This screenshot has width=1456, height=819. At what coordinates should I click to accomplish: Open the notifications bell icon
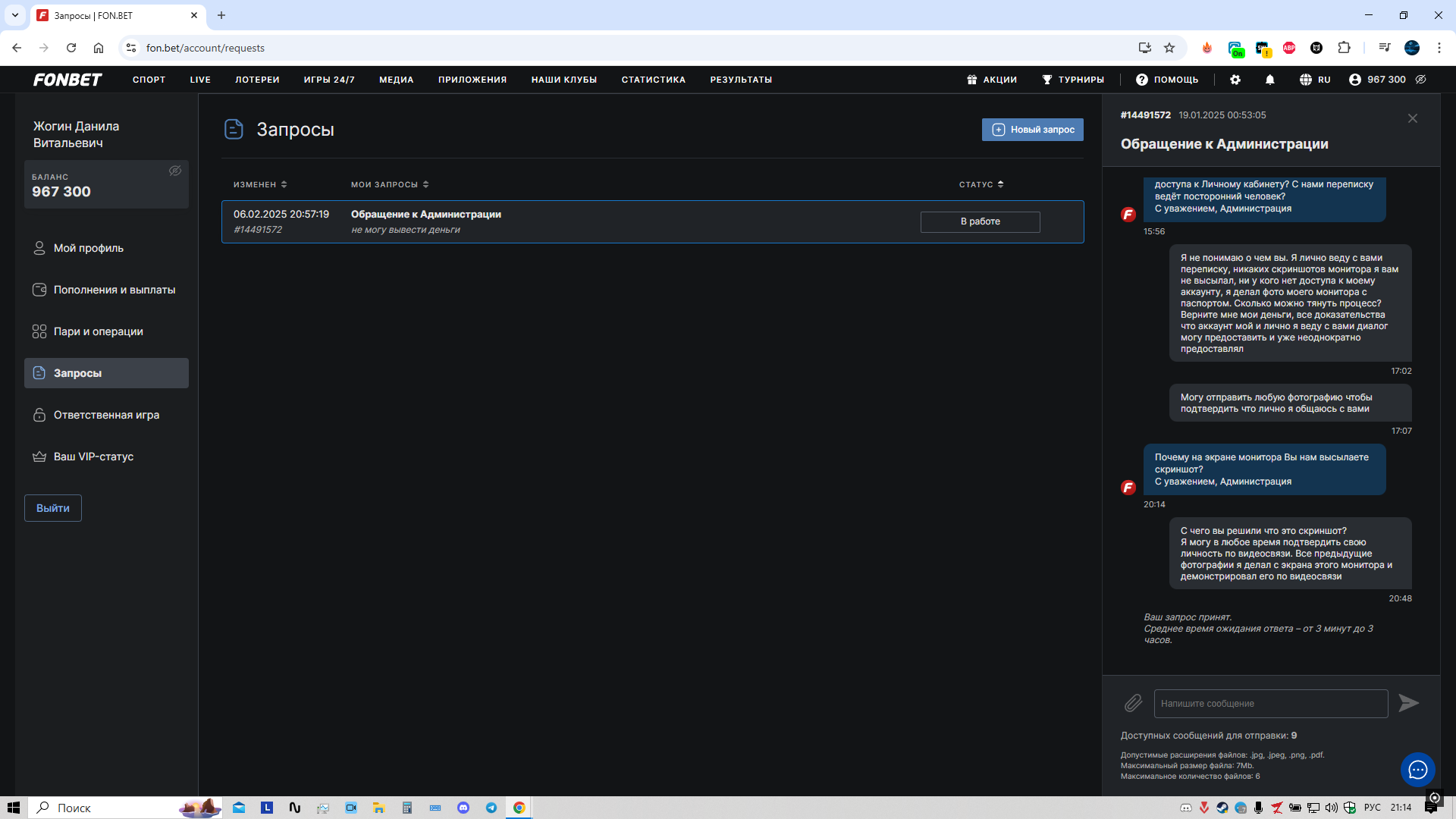[1270, 80]
